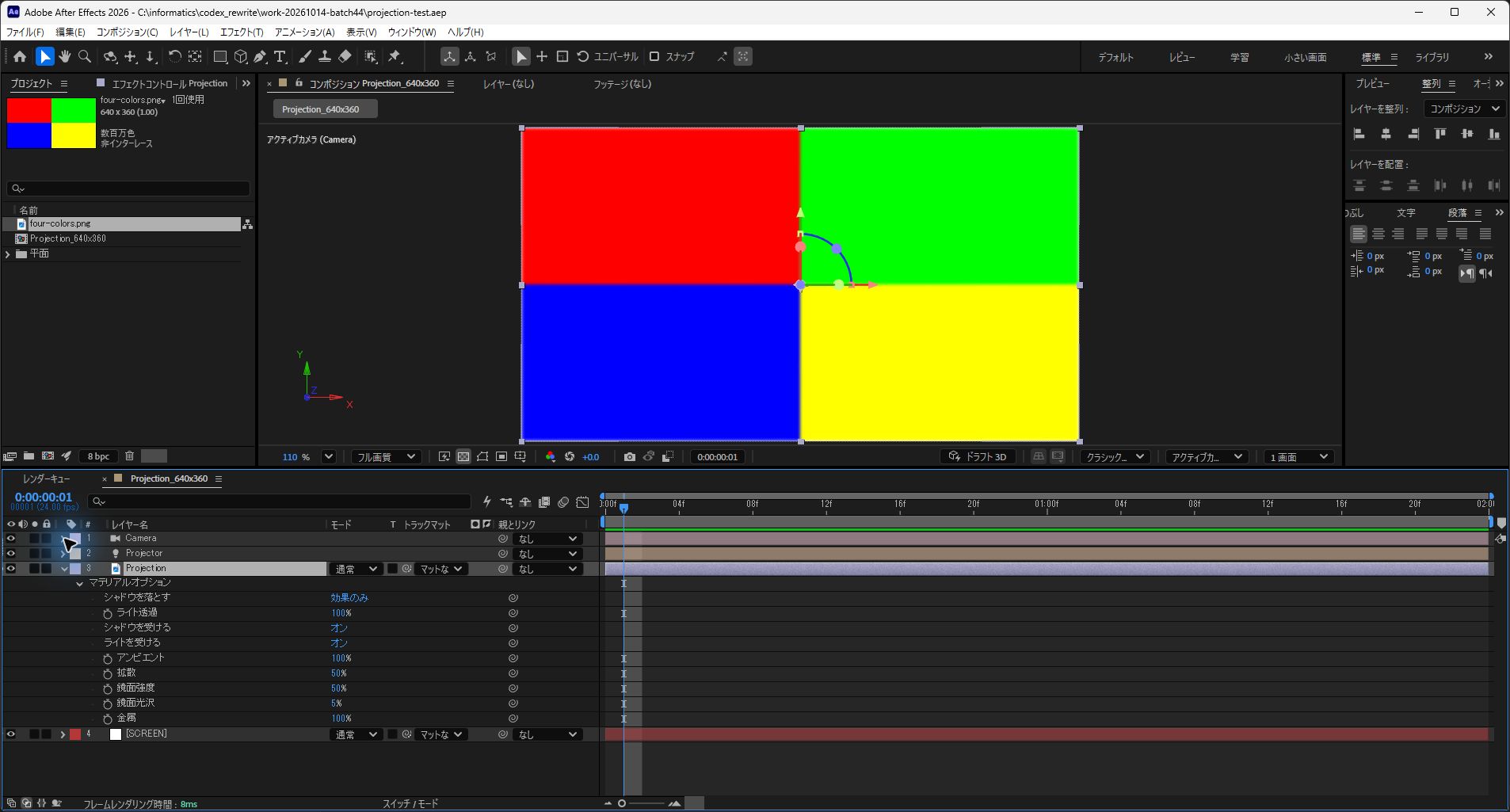
Task: Hide the Projector layer eye toggle
Action: pyautogui.click(x=11, y=554)
